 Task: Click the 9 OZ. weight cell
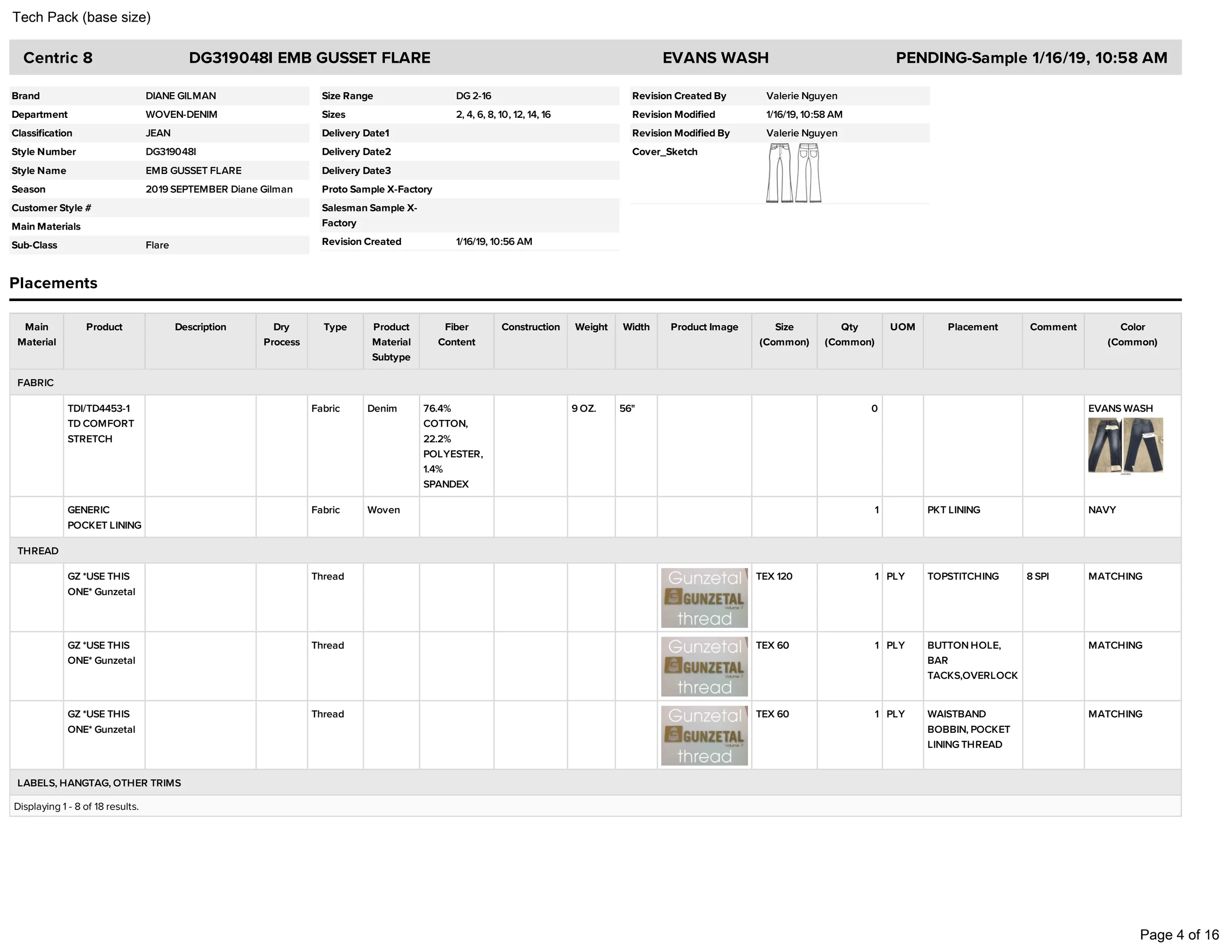(591, 446)
